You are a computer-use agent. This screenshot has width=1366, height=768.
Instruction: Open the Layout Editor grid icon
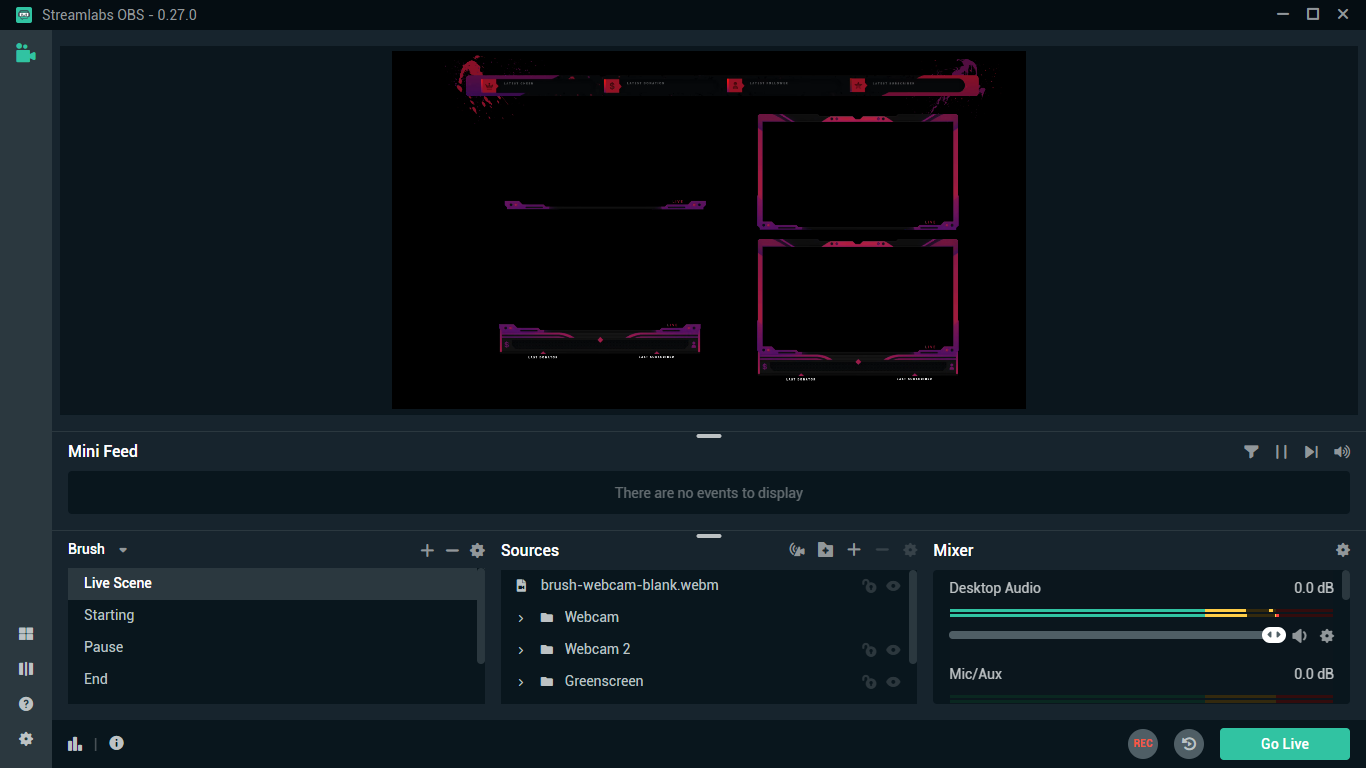[26, 634]
